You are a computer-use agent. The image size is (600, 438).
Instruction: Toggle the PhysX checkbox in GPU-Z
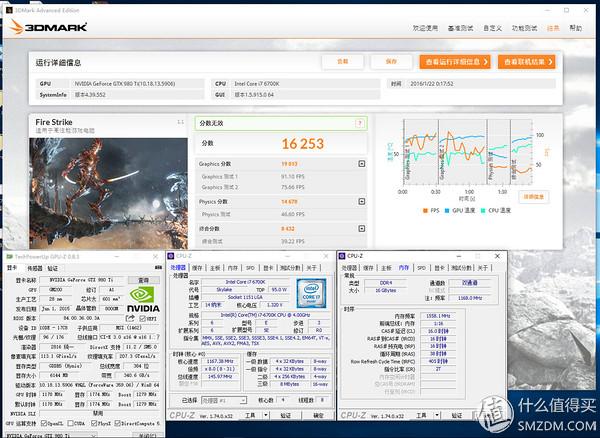point(94,423)
